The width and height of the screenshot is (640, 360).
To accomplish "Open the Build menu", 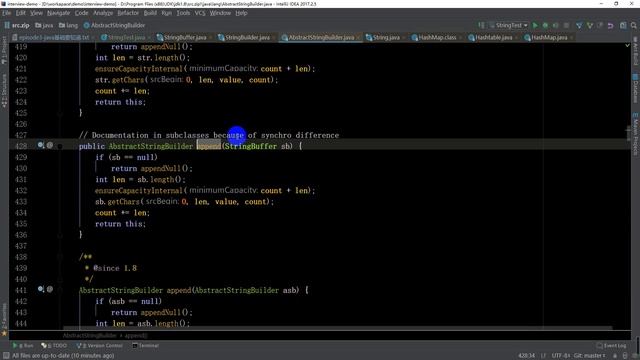I will (x=150, y=13).
